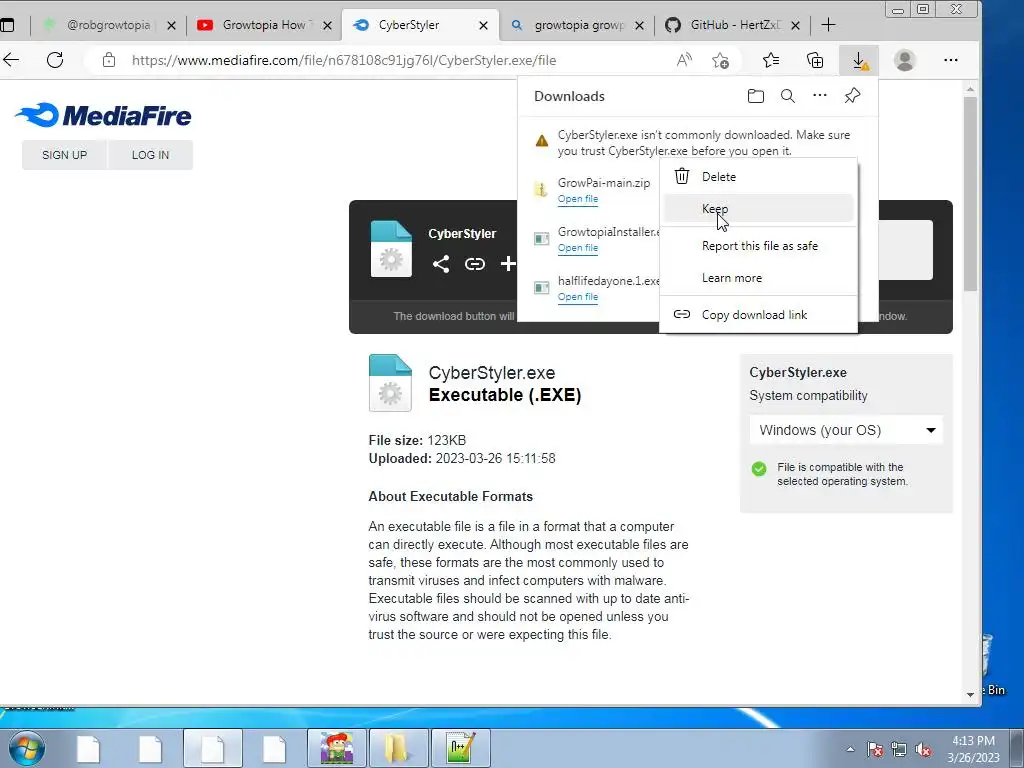Click the large CyberStyler.exe file icon
Screen dimensions: 1024x768
[x=390, y=383]
